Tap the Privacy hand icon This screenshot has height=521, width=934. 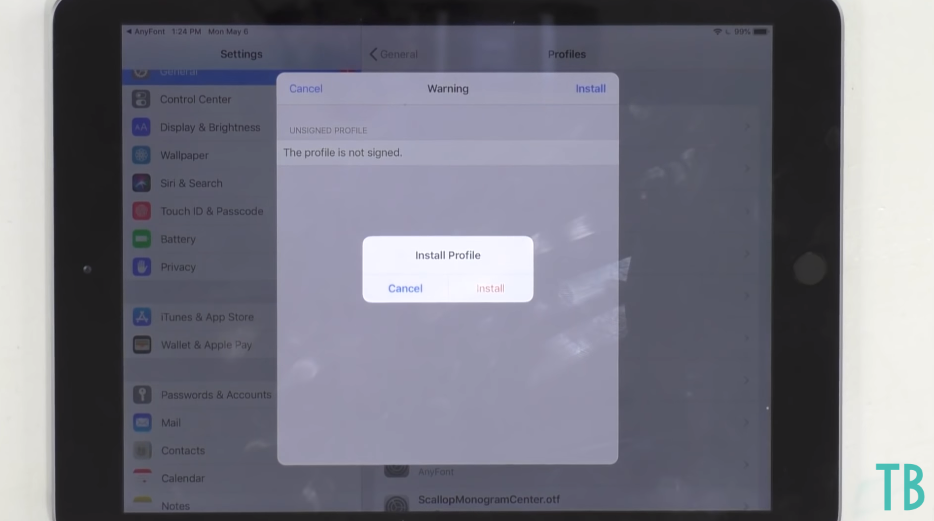[142, 267]
